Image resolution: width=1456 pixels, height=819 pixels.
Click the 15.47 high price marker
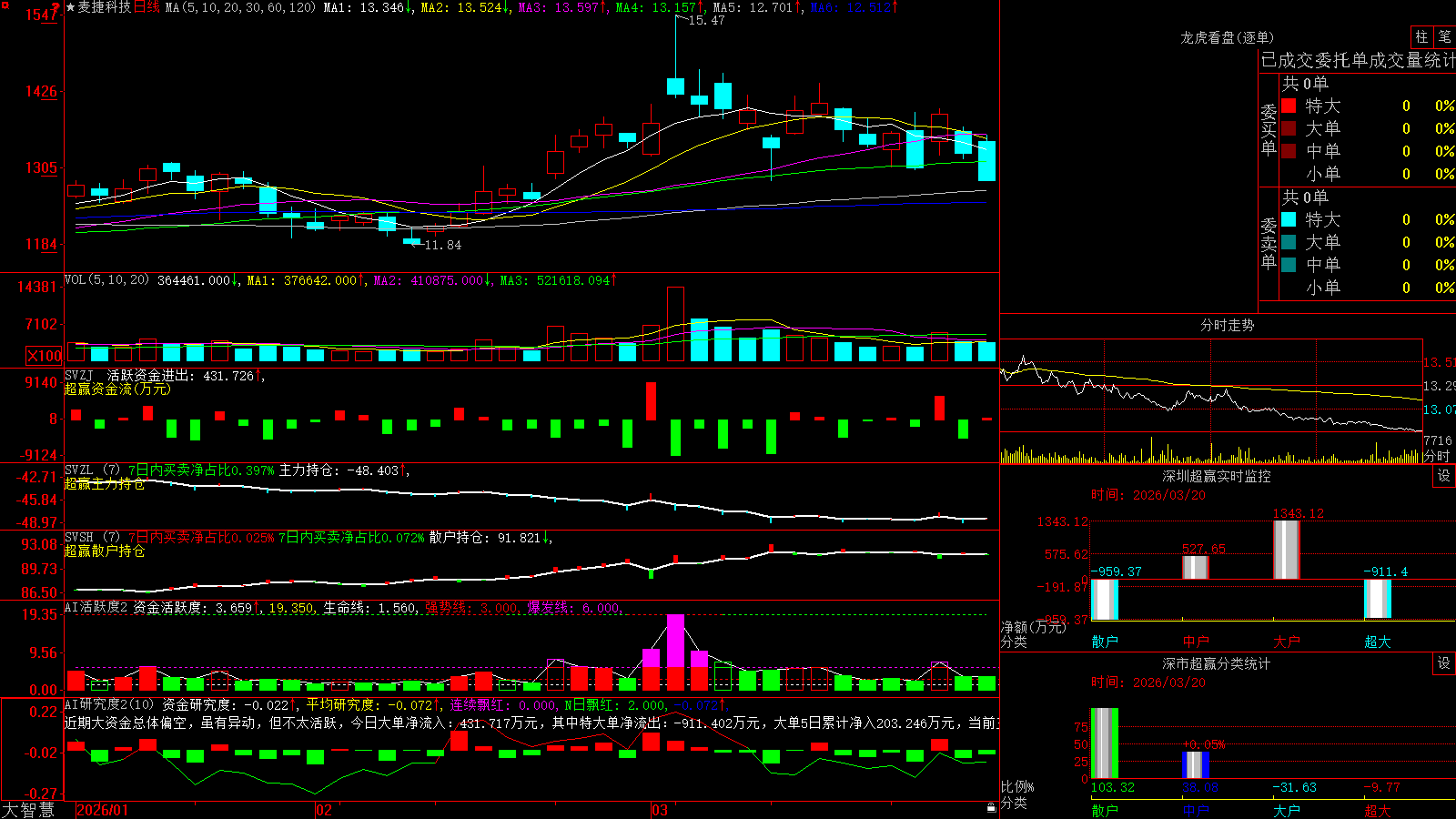pos(706,20)
